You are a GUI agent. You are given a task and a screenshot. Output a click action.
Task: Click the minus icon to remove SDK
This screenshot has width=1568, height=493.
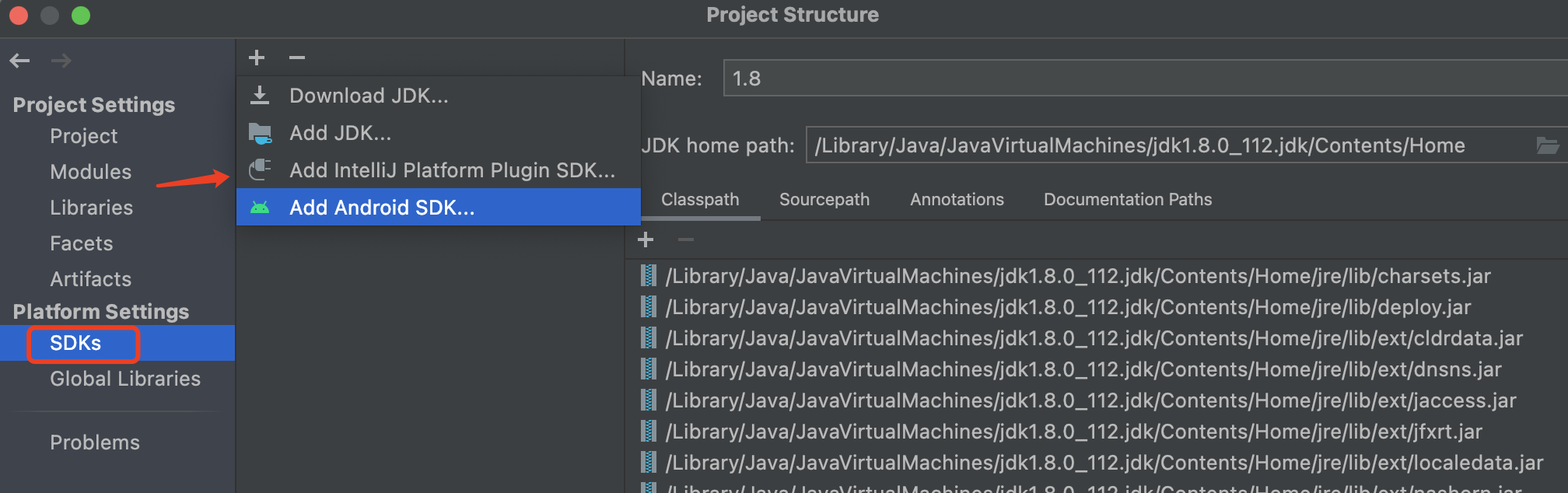coord(297,58)
